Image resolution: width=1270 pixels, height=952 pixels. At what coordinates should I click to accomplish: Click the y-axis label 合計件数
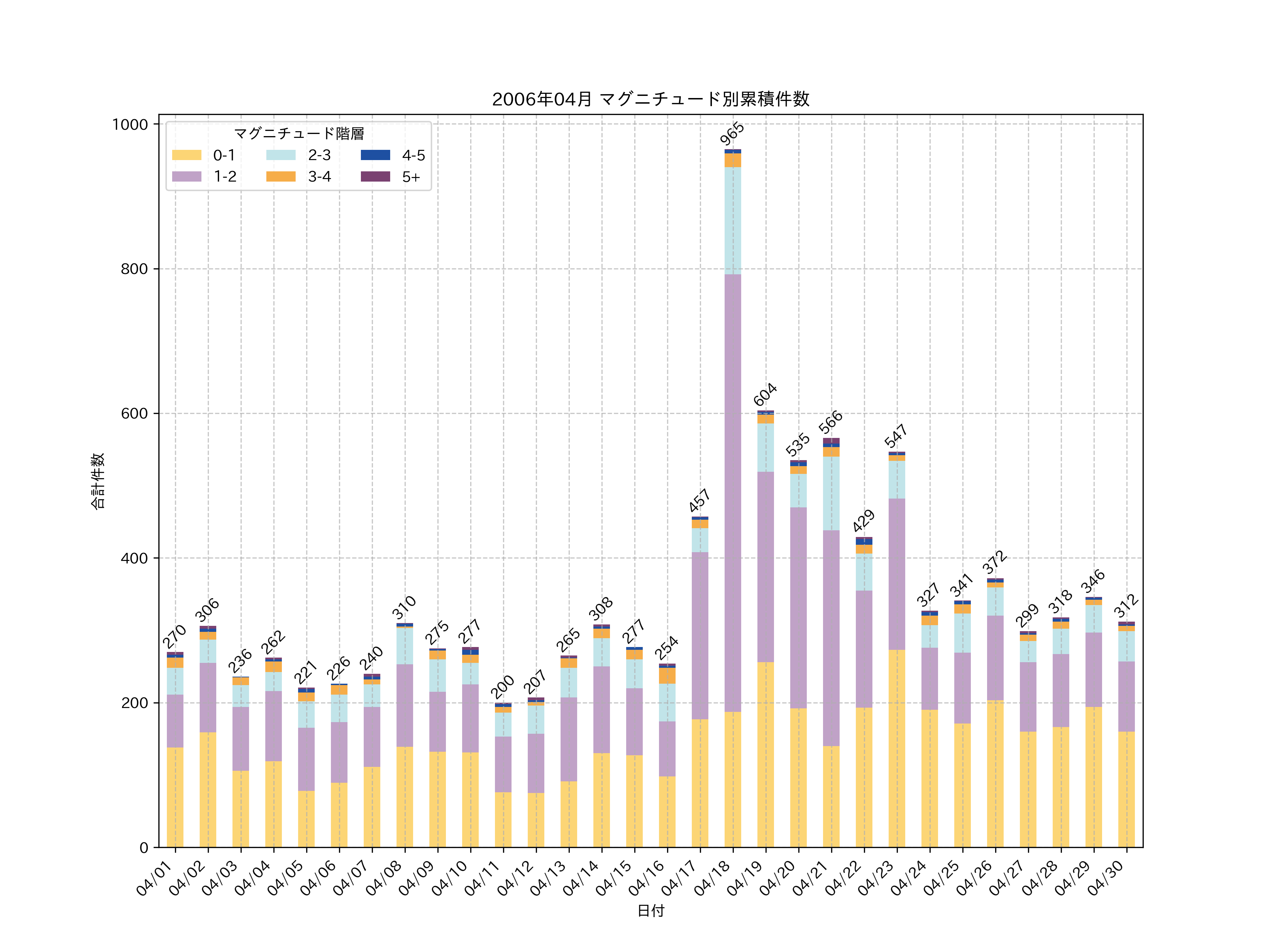point(98,481)
